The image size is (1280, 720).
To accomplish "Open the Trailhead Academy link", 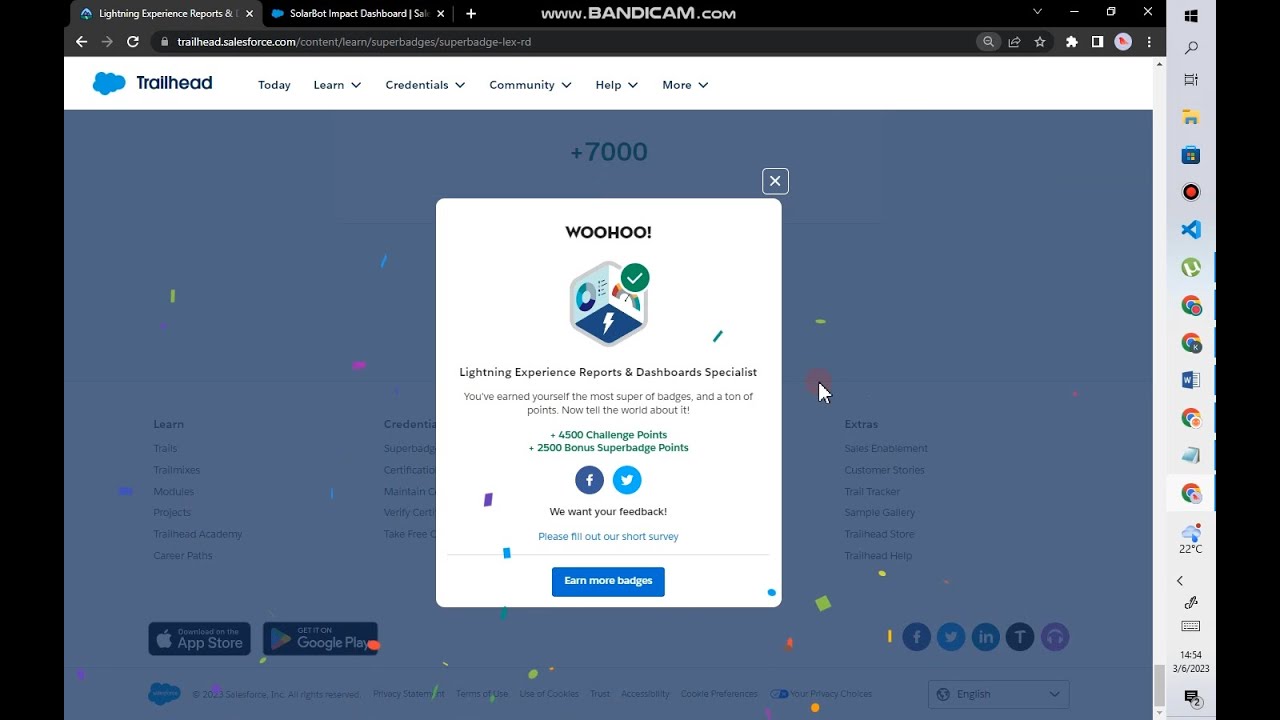I will pos(198,534).
